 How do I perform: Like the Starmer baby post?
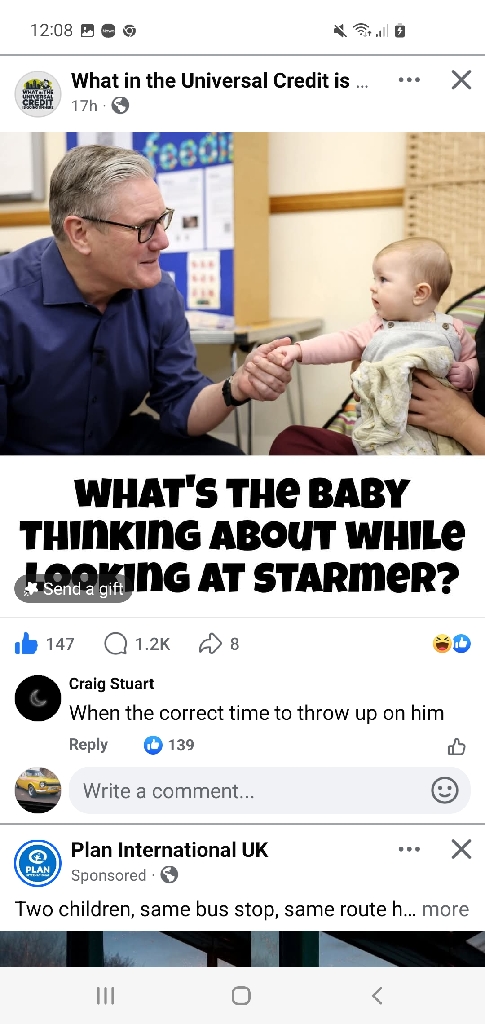pos(27,644)
